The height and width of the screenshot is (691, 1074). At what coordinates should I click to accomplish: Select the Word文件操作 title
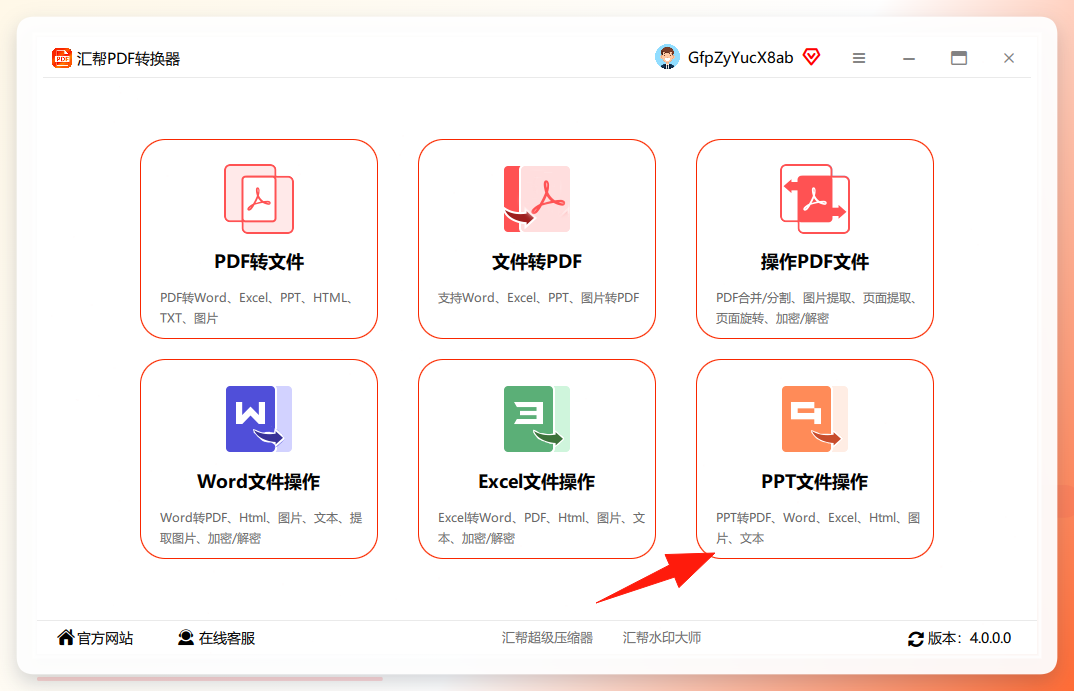click(x=259, y=481)
